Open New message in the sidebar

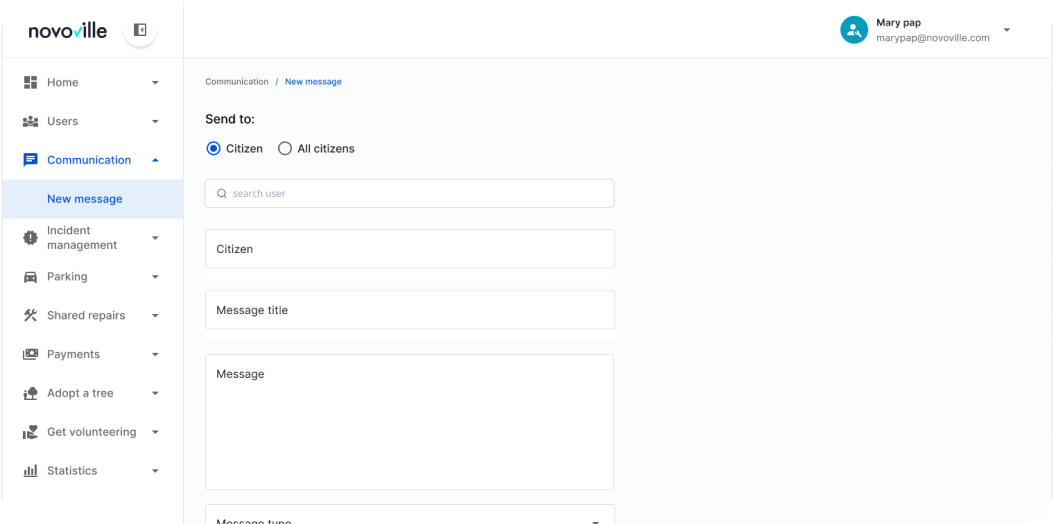[x=85, y=199]
